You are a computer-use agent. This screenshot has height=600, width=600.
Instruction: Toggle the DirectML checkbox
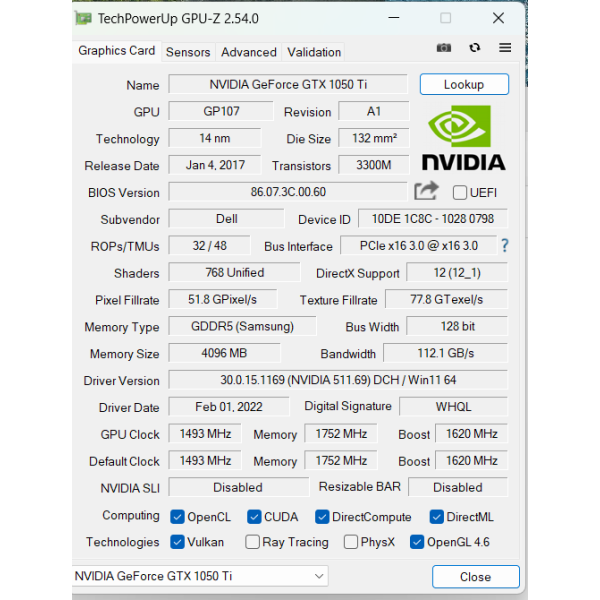pyautogui.click(x=436, y=517)
